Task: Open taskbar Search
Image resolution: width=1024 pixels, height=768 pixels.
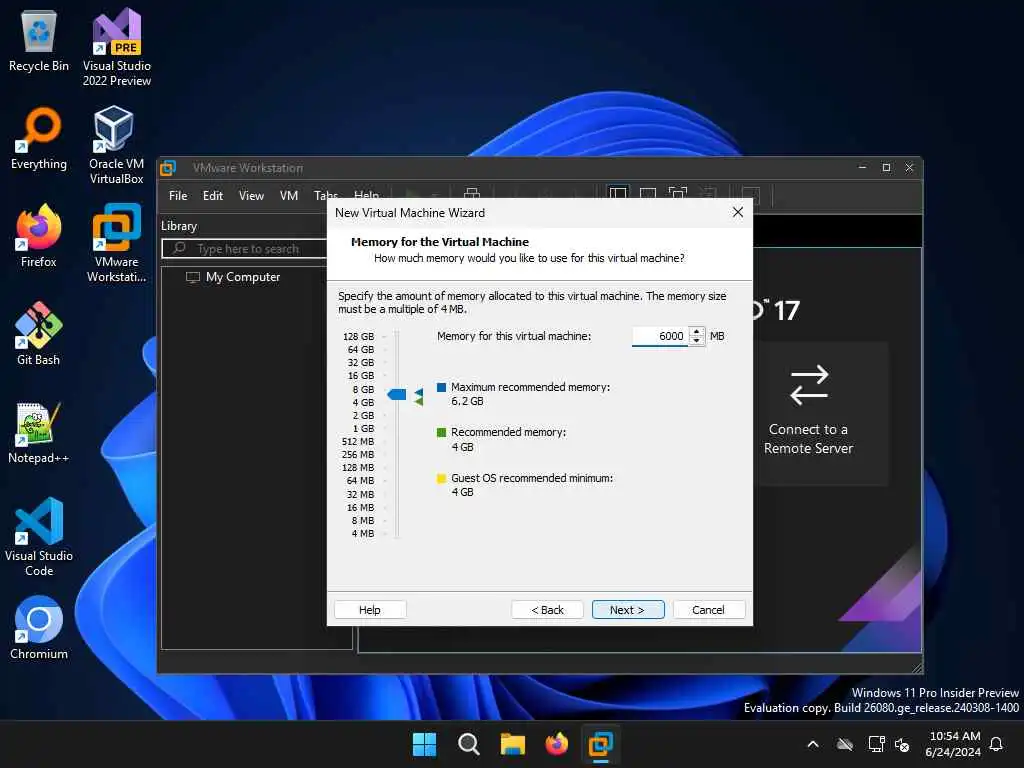Action: [468, 744]
